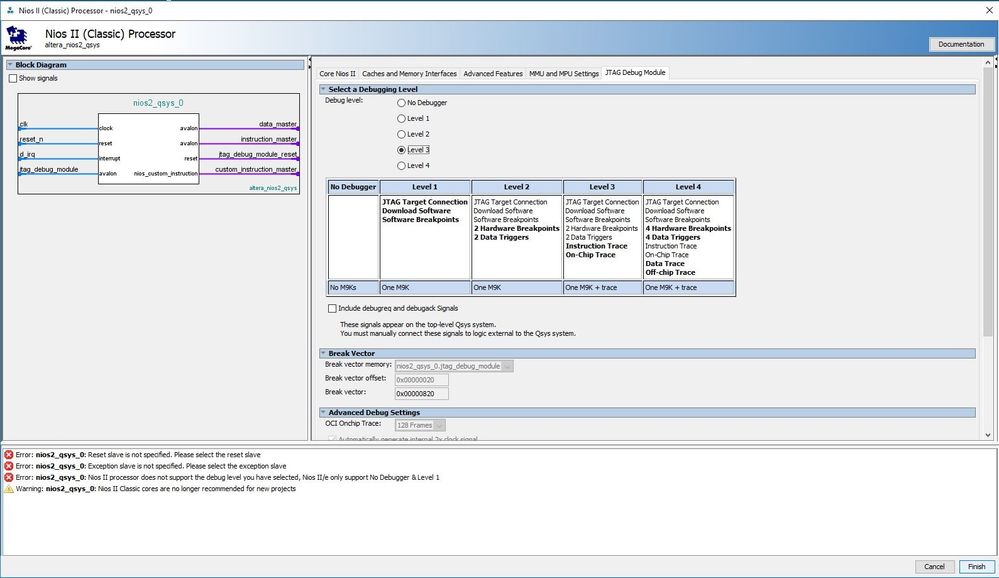Open the Break vector memory dropdown
999x578 pixels.
(x=507, y=366)
